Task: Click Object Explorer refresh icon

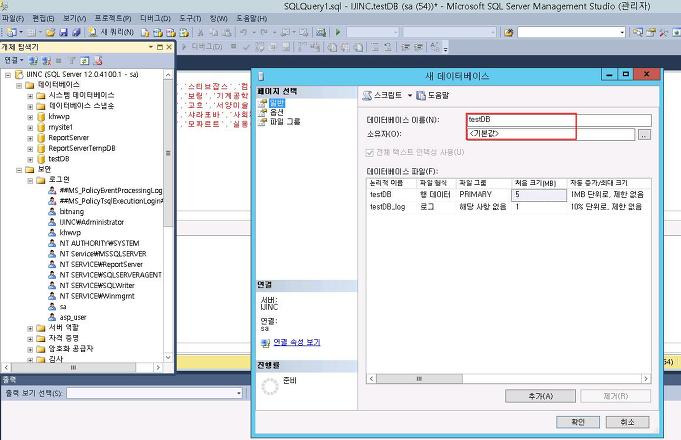Action: click(85, 61)
